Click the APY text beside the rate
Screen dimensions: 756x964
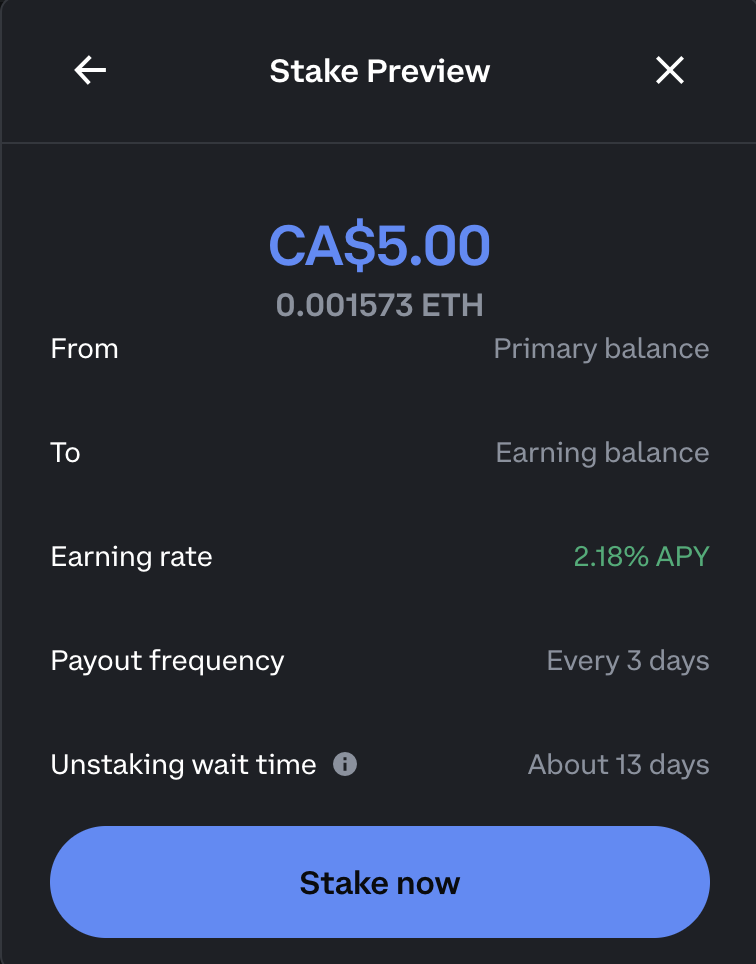pos(682,557)
